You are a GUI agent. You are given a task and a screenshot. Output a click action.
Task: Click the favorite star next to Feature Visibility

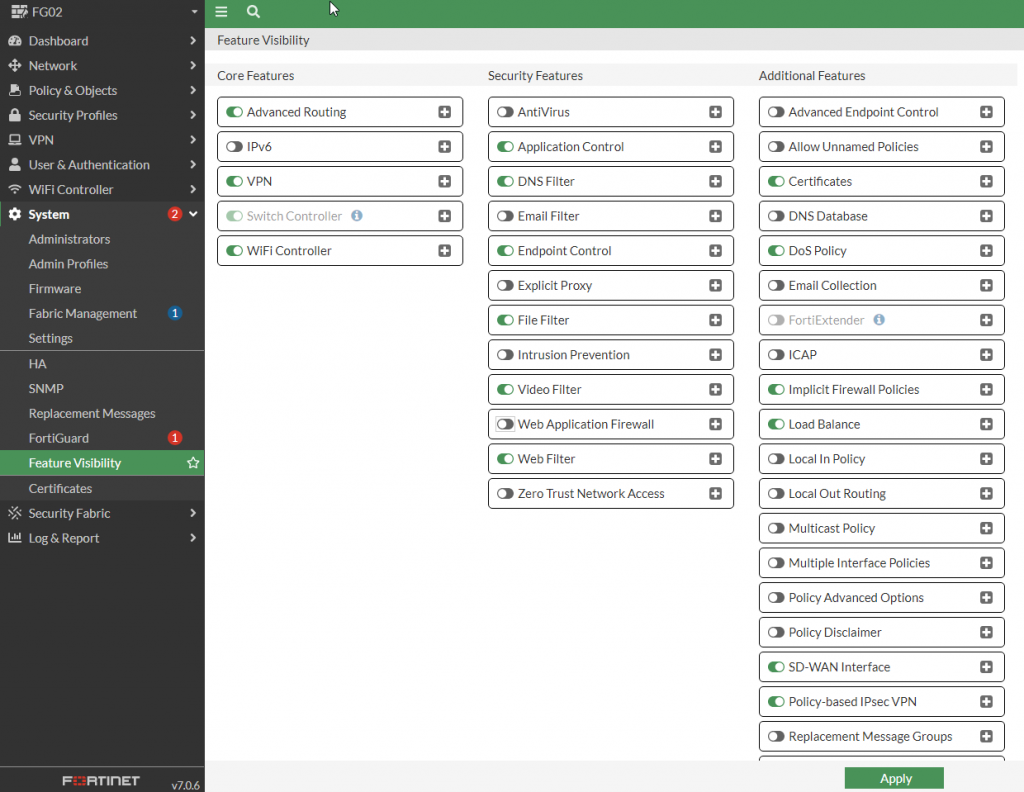coord(193,463)
